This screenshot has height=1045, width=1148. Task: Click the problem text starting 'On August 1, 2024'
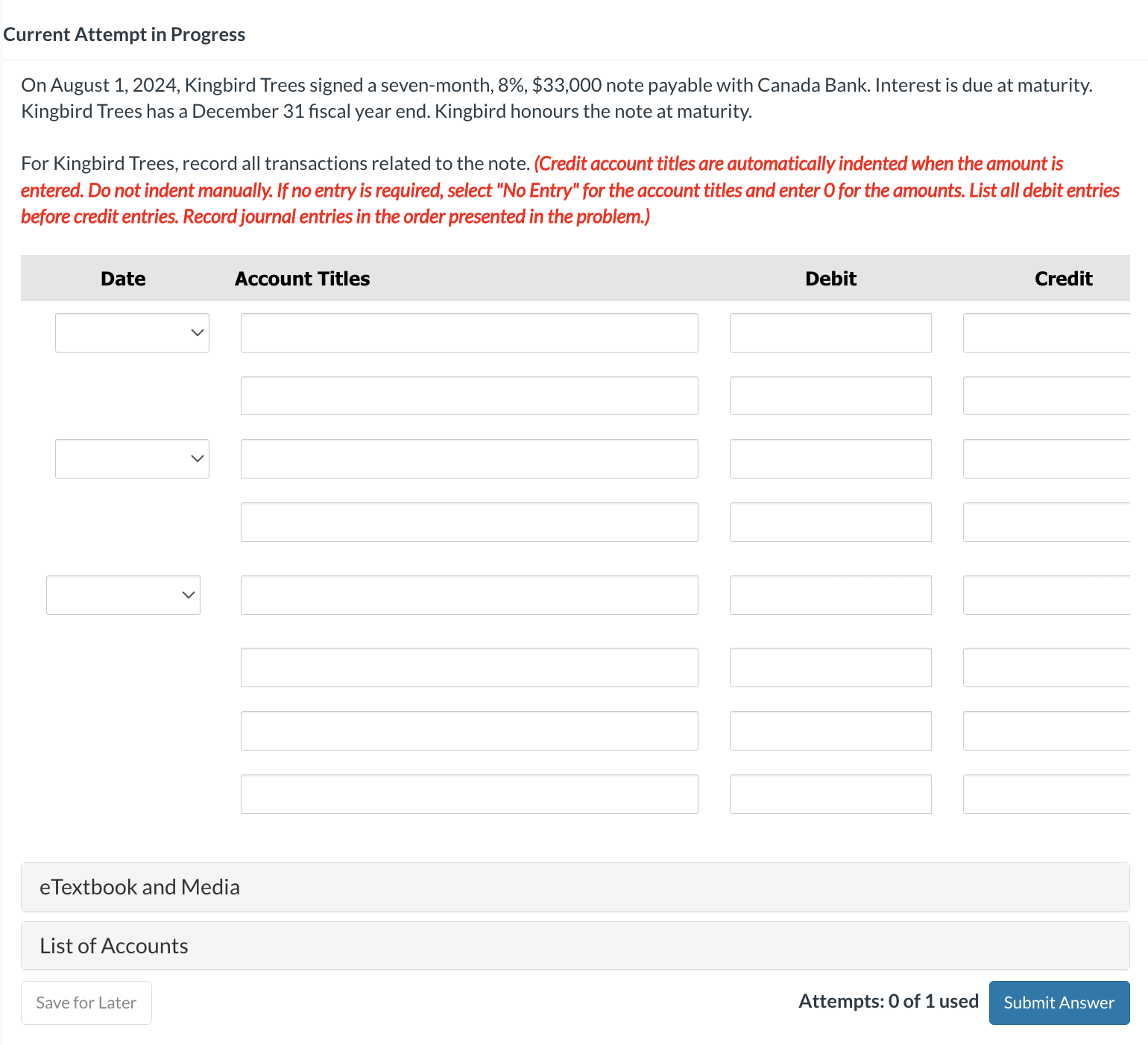tap(557, 98)
